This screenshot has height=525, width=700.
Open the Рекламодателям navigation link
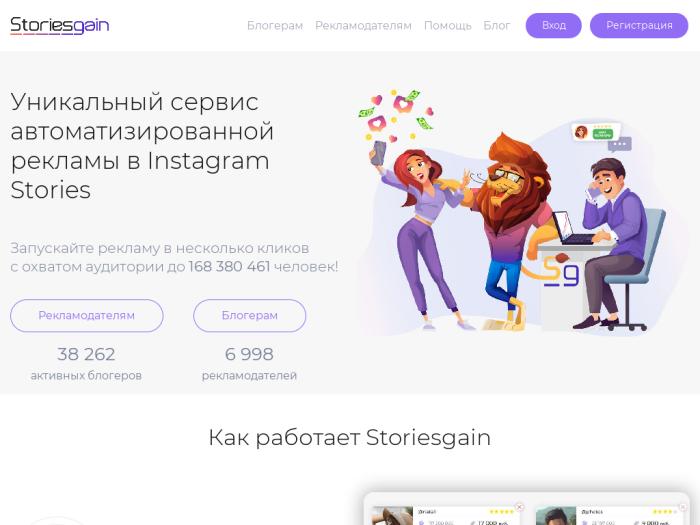(x=363, y=25)
